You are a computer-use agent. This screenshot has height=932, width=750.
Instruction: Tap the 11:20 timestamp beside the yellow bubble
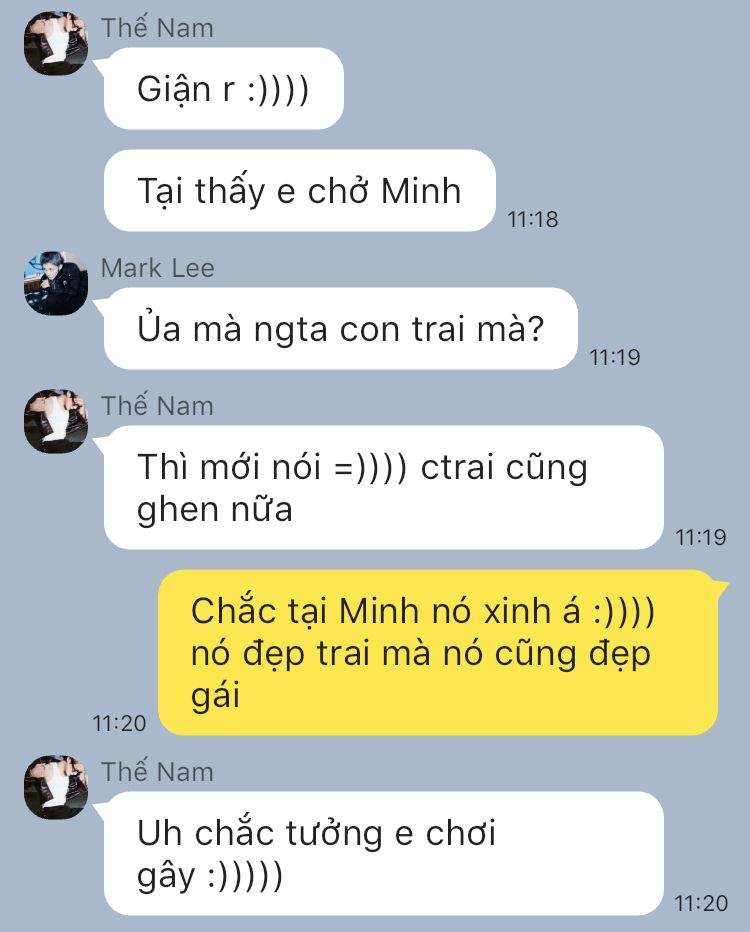pyautogui.click(x=119, y=723)
